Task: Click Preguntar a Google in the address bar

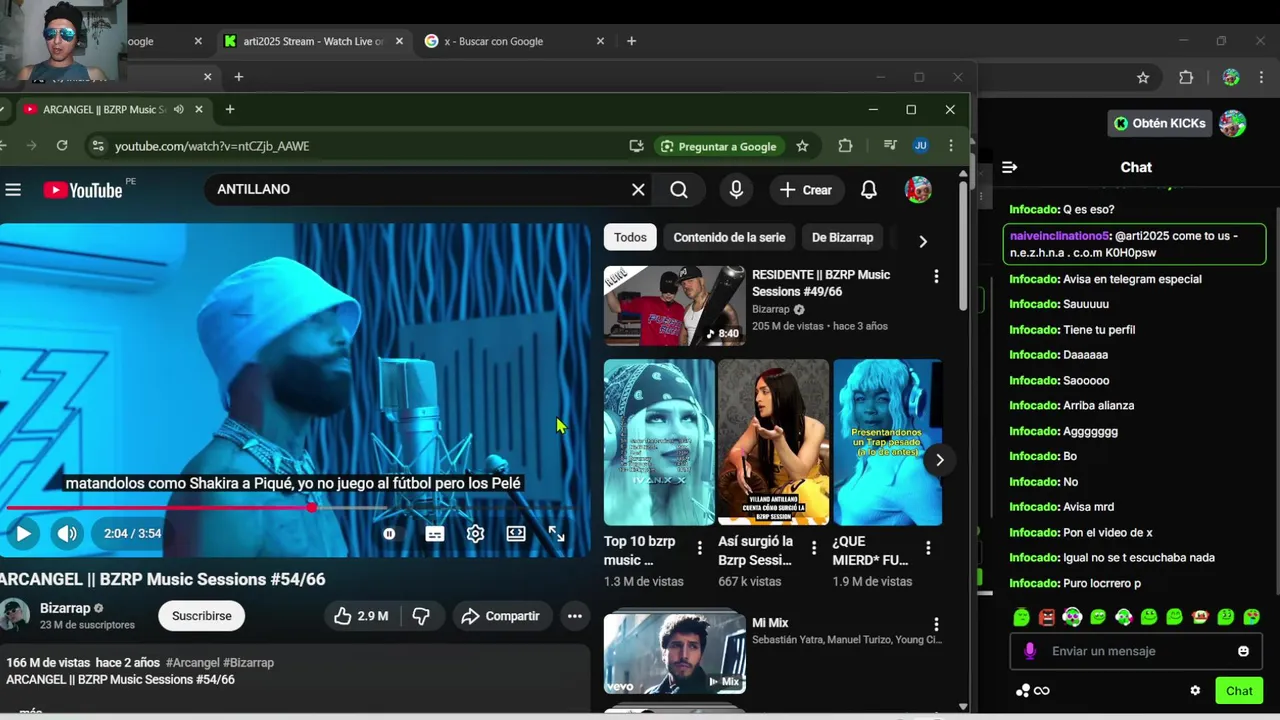Action: point(718,146)
